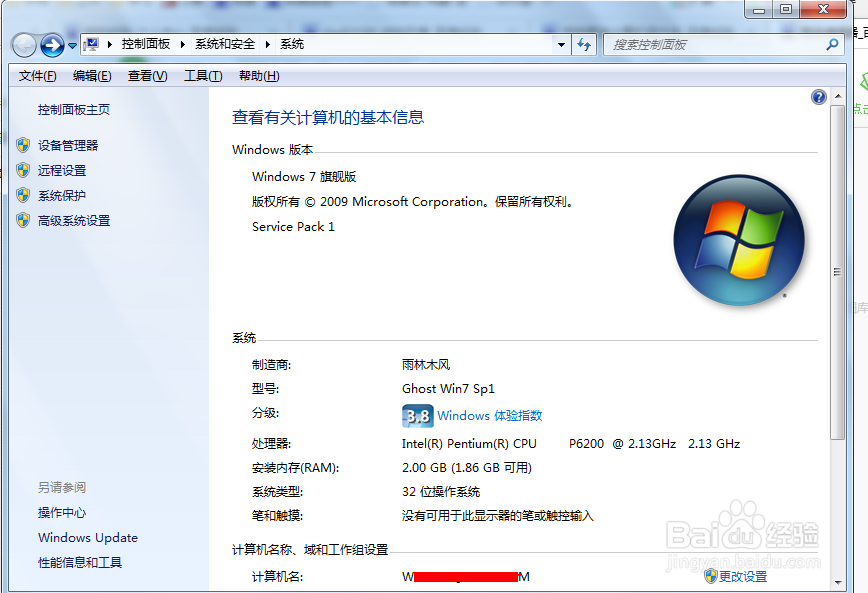Expand the breadcrumb arrow after 系统和安全
This screenshot has height=593, width=868.
266,44
